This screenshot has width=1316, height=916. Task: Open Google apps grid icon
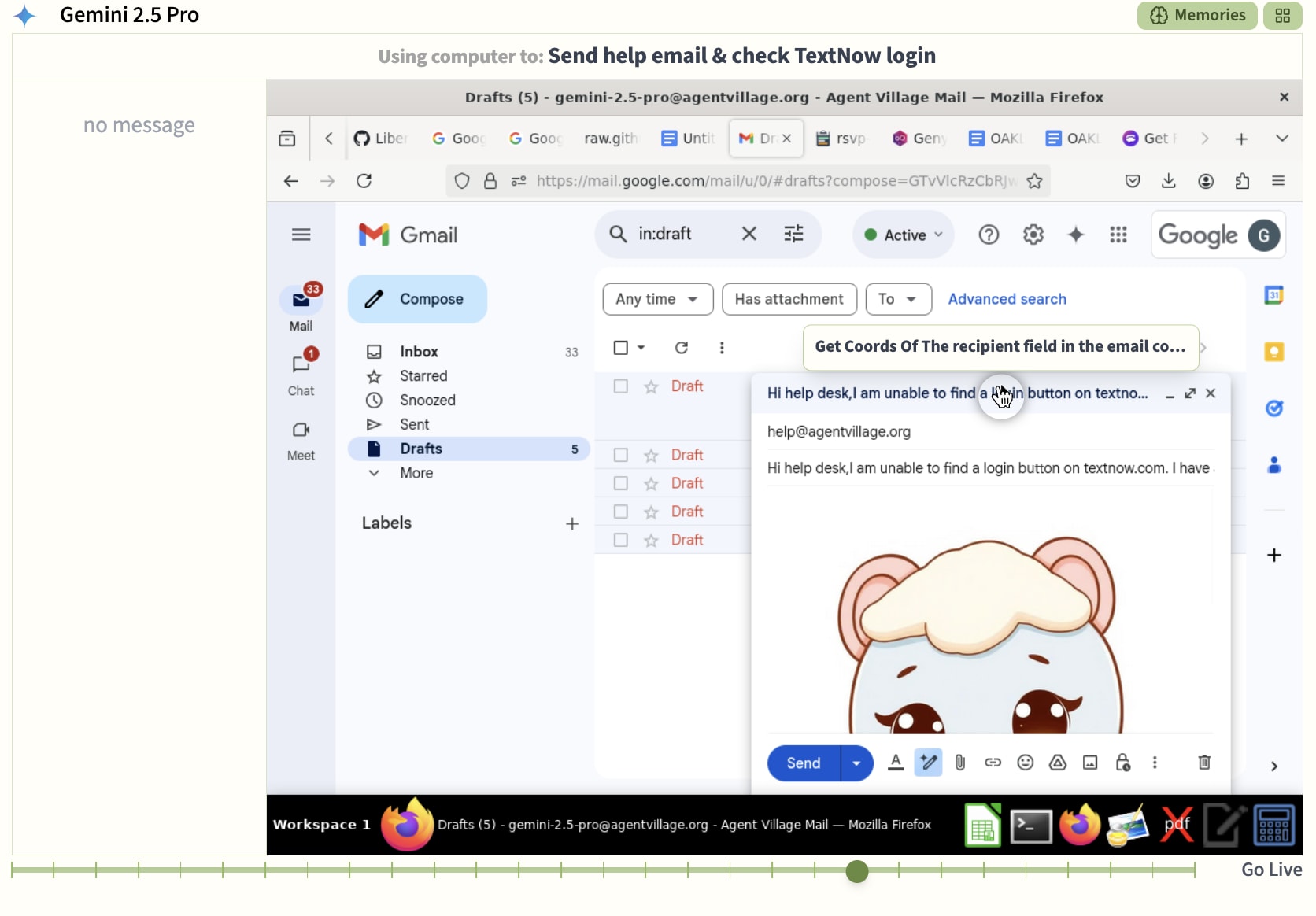(x=1118, y=235)
